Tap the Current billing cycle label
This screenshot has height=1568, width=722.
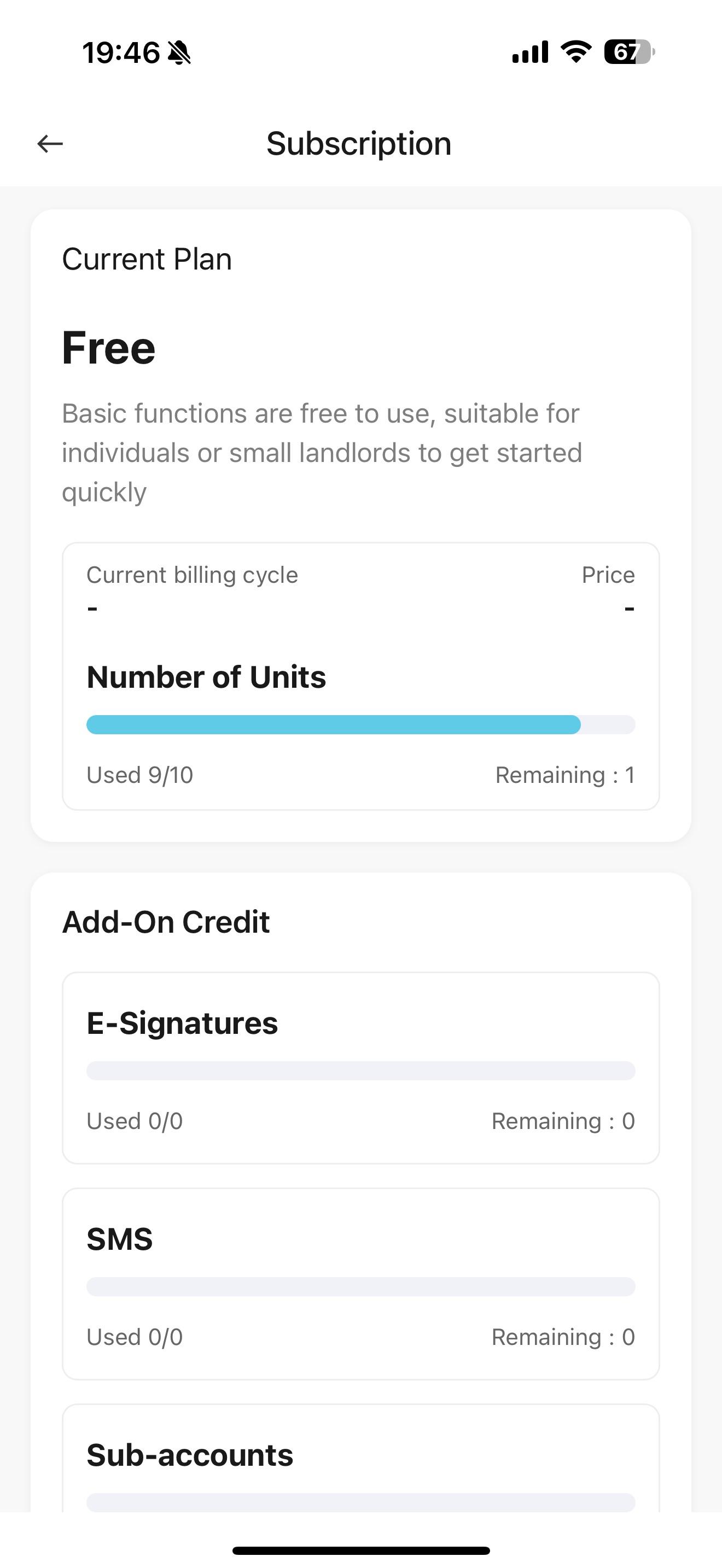pyautogui.click(x=193, y=575)
